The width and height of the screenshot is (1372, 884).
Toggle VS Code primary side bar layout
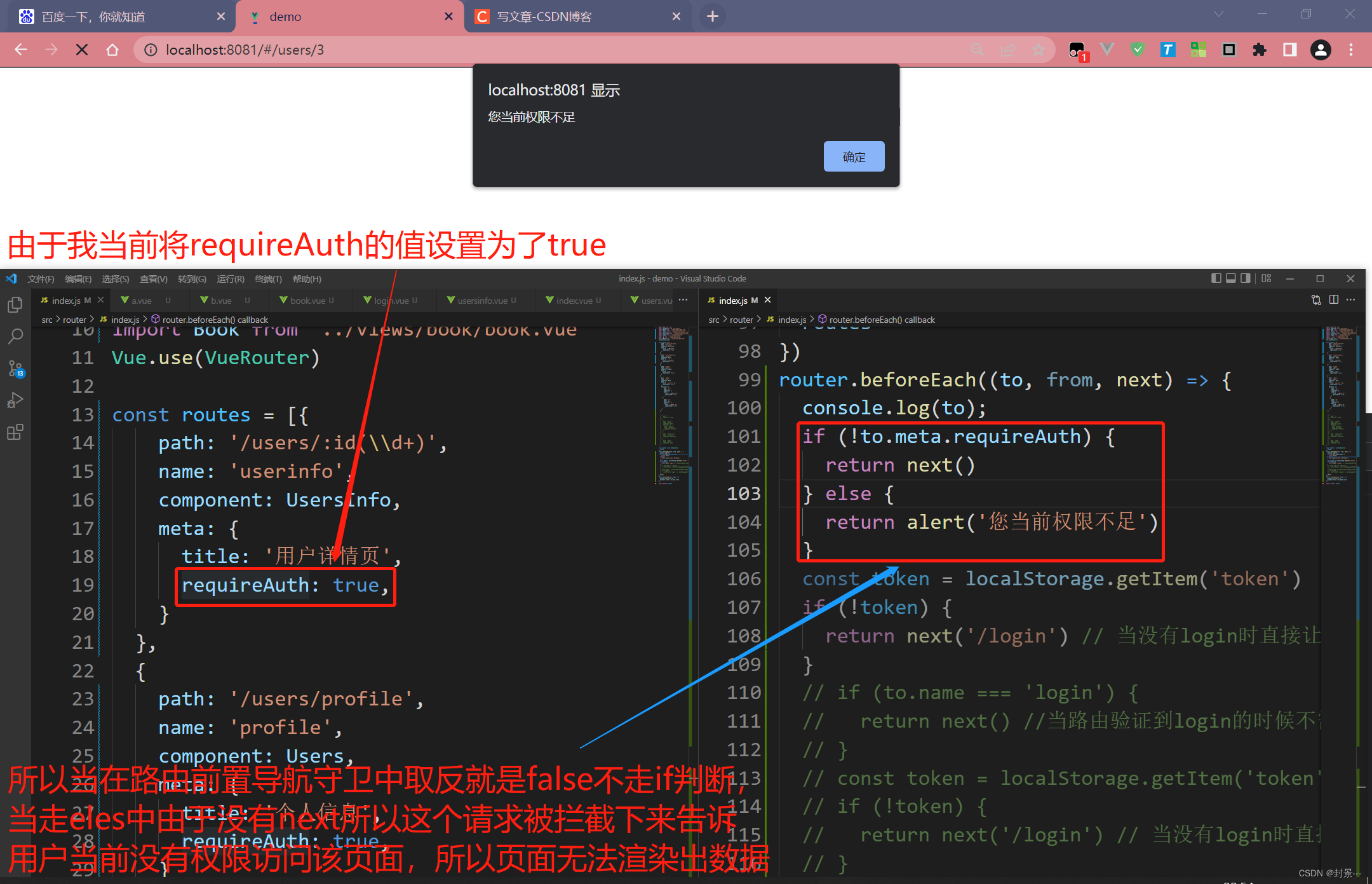[1216, 278]
